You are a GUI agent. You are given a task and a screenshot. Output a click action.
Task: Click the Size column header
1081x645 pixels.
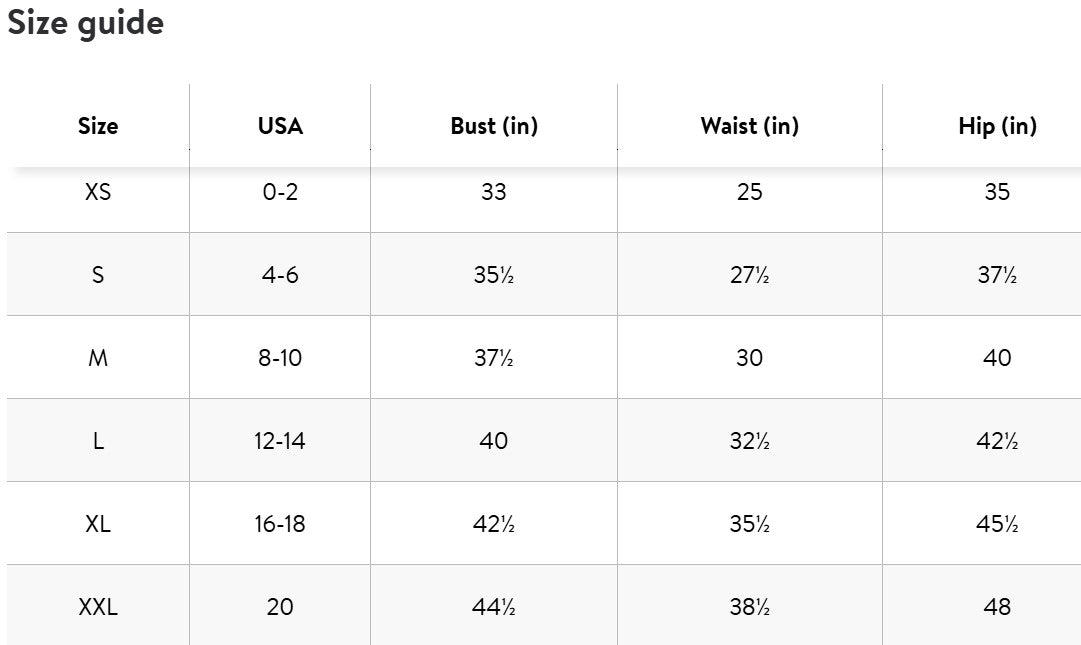(98, 126)
